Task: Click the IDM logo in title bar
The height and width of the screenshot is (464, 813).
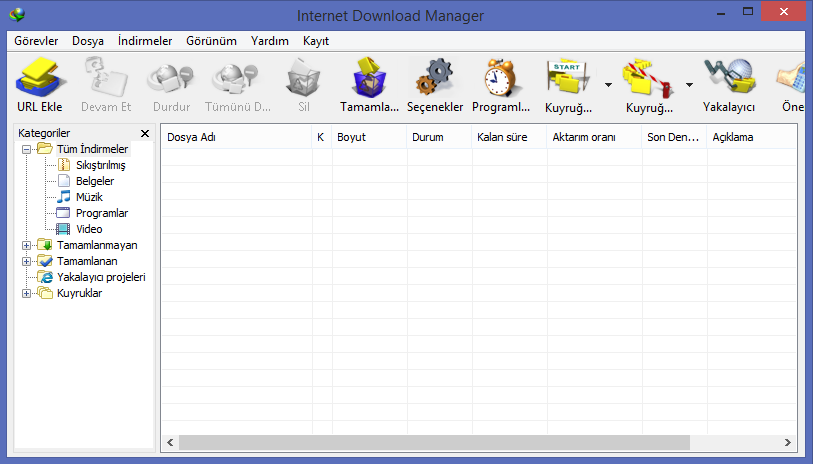Action: pyautogui.click(x=17, y=15)
